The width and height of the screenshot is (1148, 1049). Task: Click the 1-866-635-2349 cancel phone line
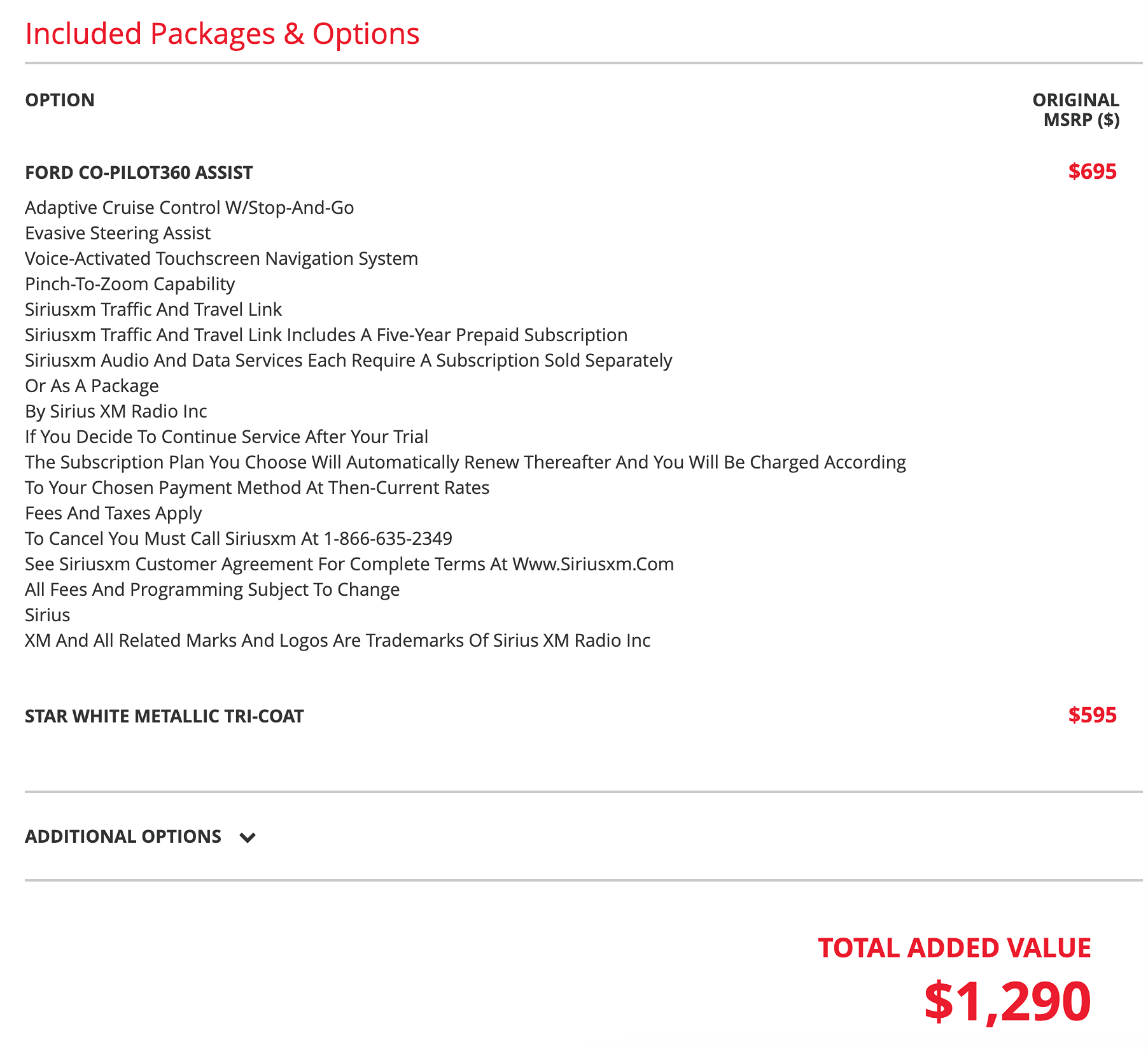click(x=239, y=539)
